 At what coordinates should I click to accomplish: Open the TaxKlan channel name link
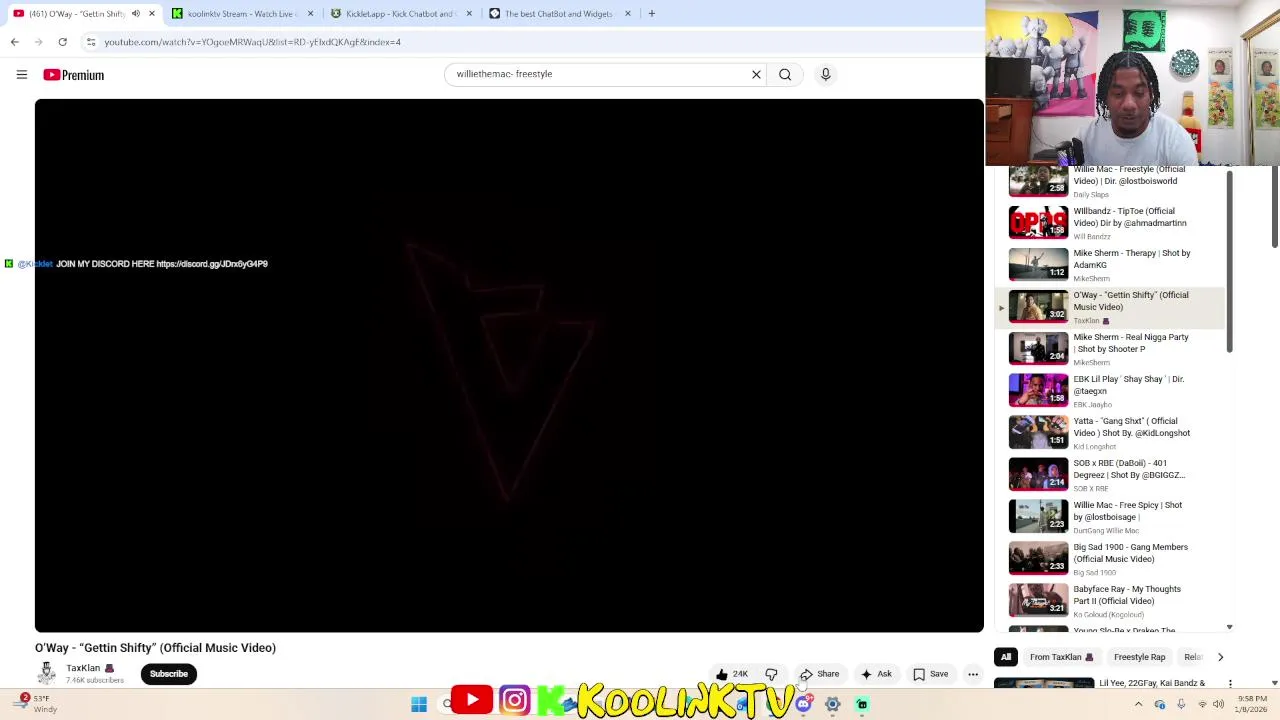click(83, 668)
